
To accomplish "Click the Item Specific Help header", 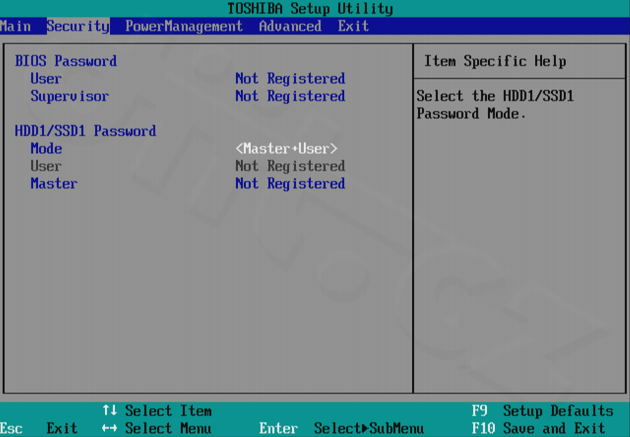I will [495, 61].
